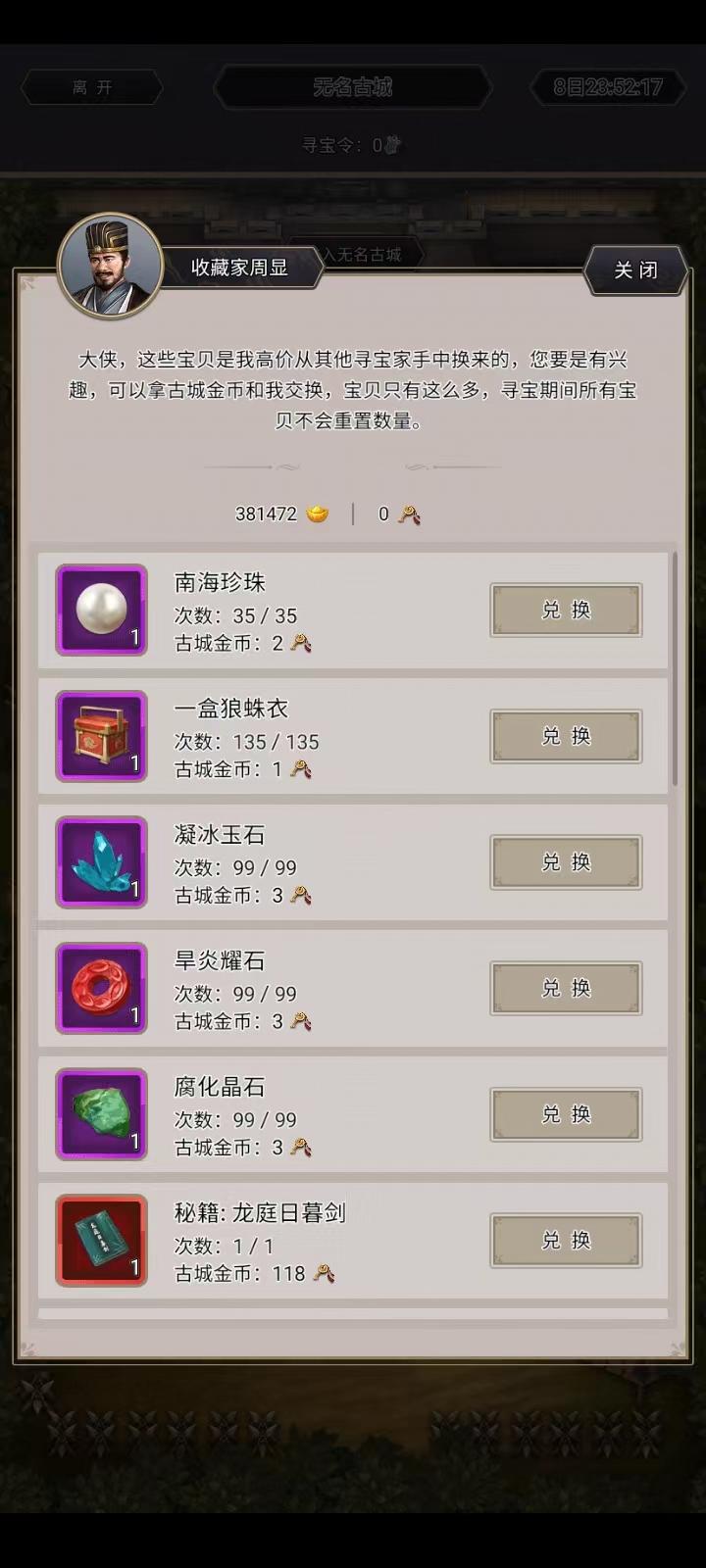The height and width of the screenshot is (1568, 706).
Task: Tap the gold ingot currency icon
Action: [318, 514]
